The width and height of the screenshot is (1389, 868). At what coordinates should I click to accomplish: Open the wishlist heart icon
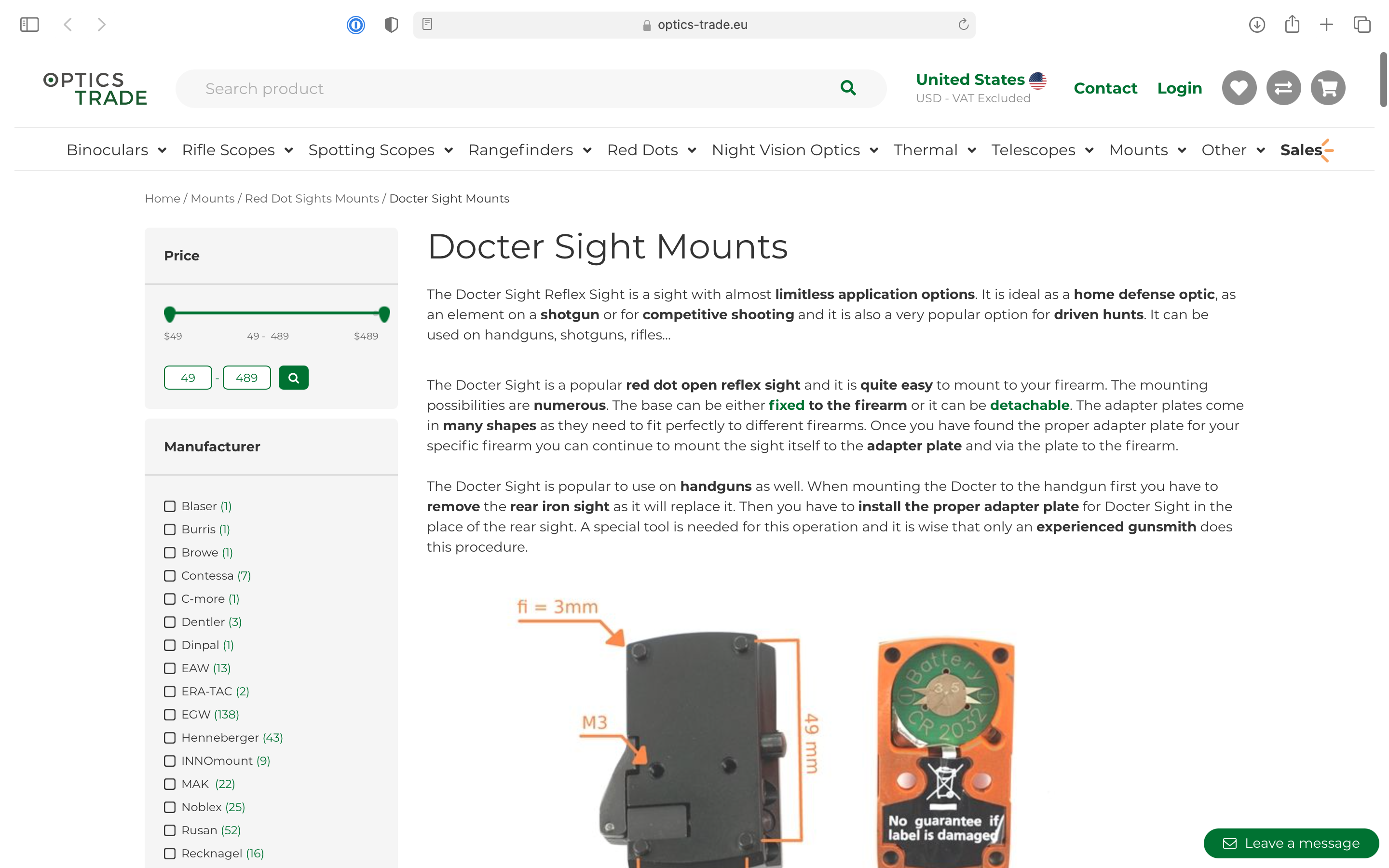[x=1239, y=88]
